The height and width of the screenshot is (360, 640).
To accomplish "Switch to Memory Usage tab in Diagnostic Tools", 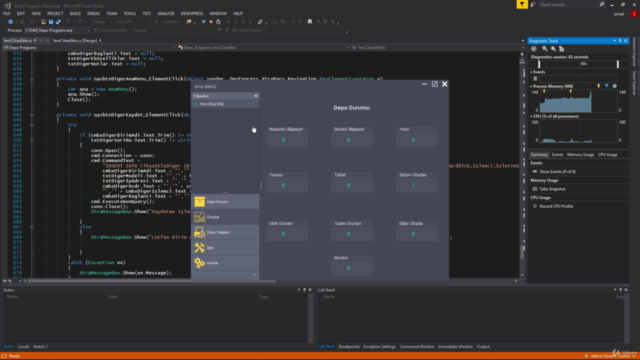I will click(580, 155).
